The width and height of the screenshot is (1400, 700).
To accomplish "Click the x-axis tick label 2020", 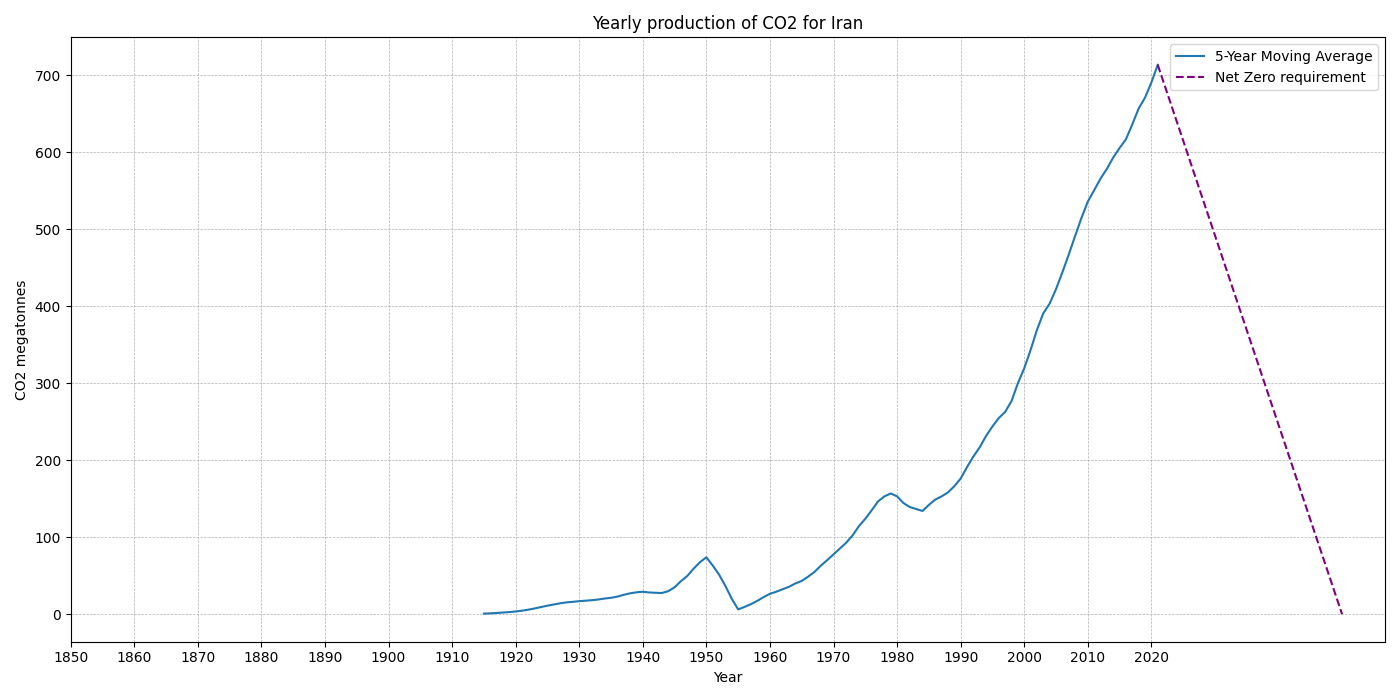I will click(1151, 657).
